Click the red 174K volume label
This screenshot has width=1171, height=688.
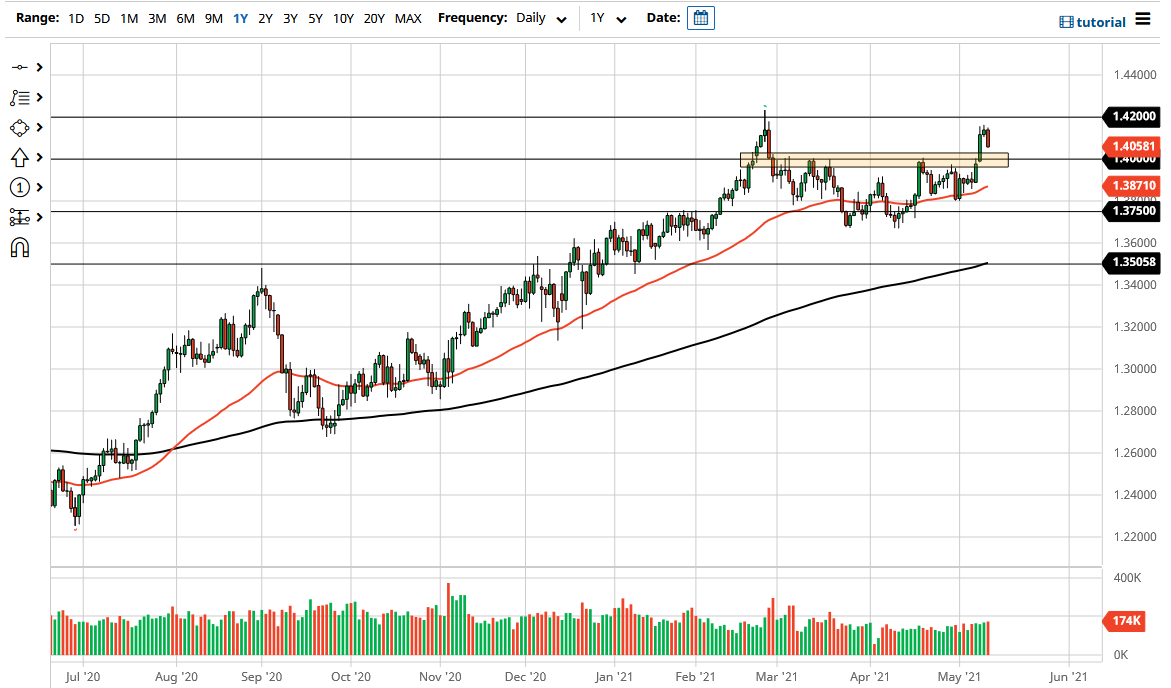pyautogui.click(x=1125, y=621)
